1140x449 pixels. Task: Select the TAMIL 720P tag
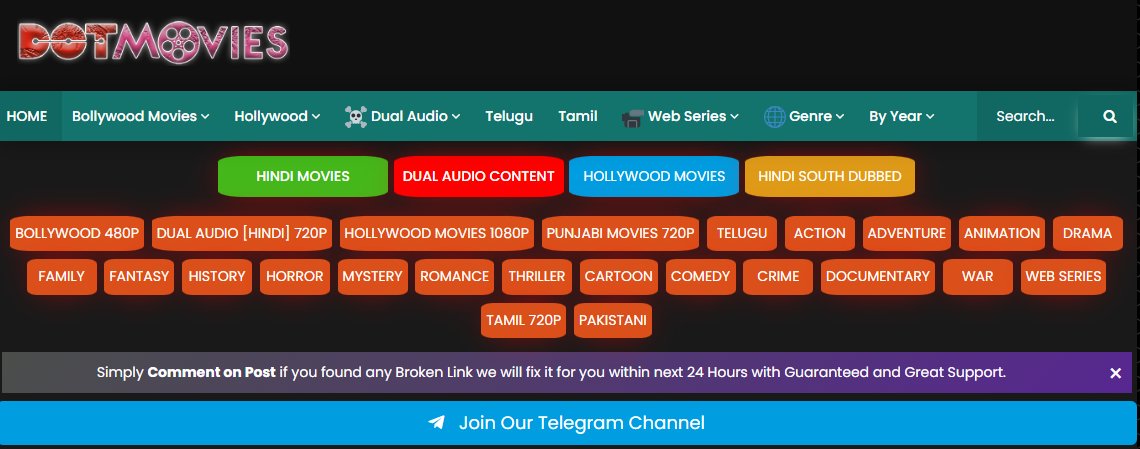click(523, 320)
